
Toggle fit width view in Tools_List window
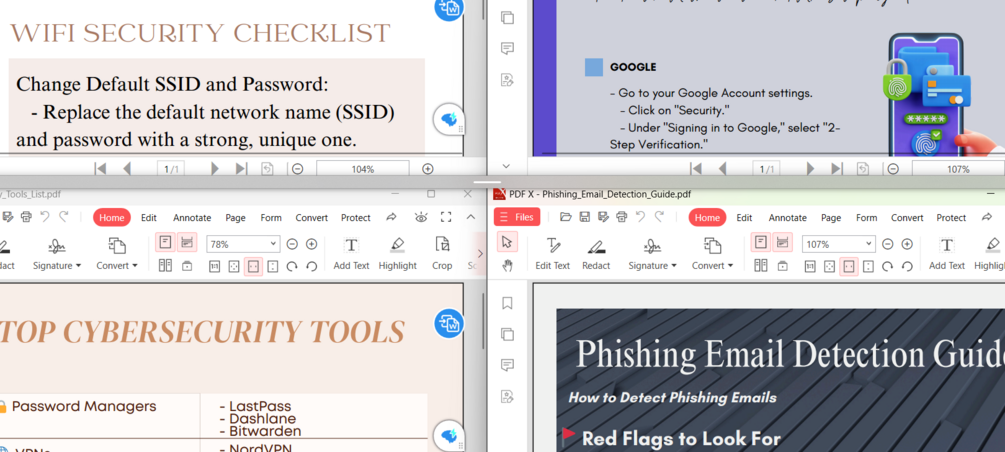coord(254,266)
